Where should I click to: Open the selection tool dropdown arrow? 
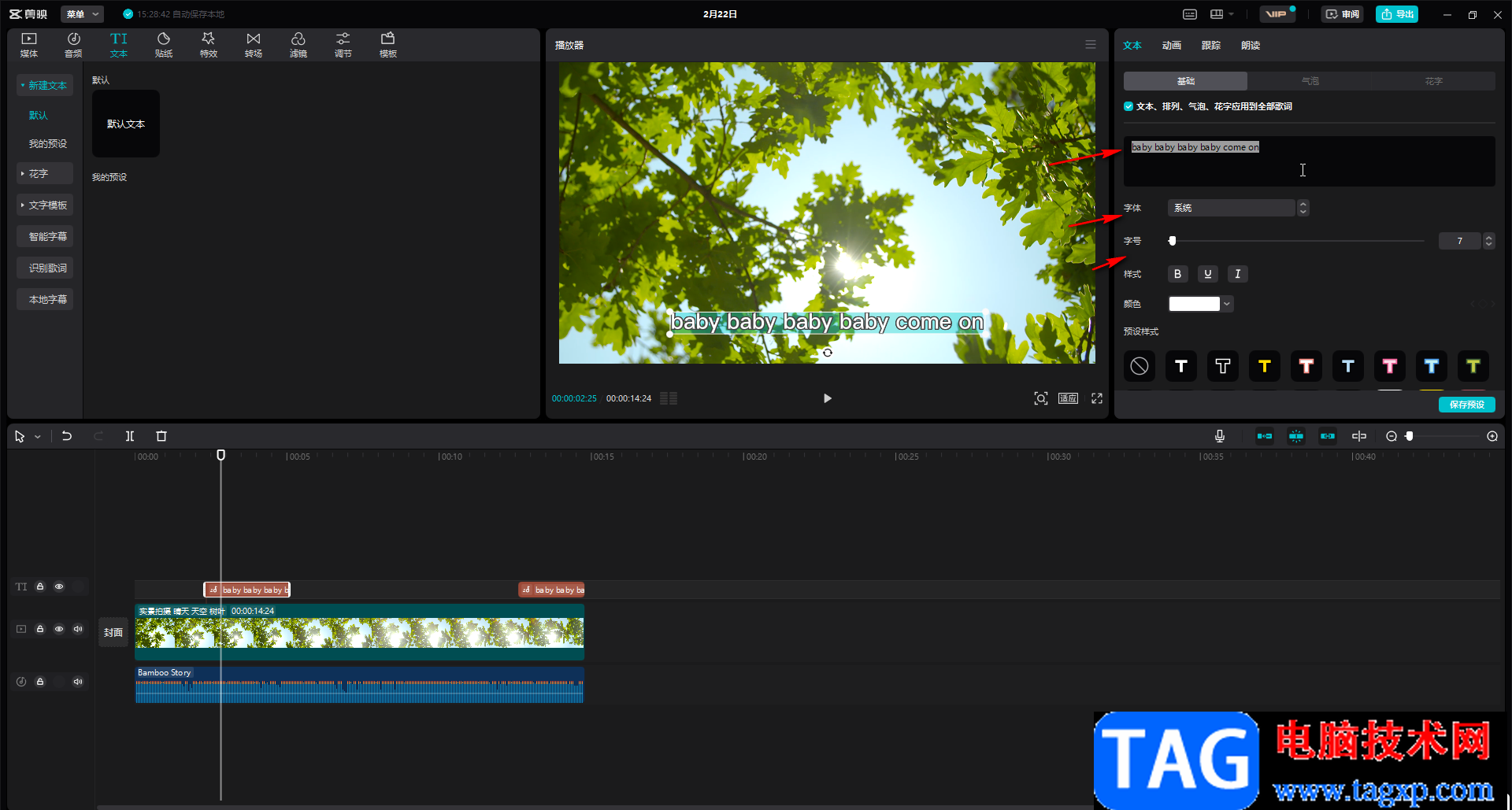tap(37, 437)
